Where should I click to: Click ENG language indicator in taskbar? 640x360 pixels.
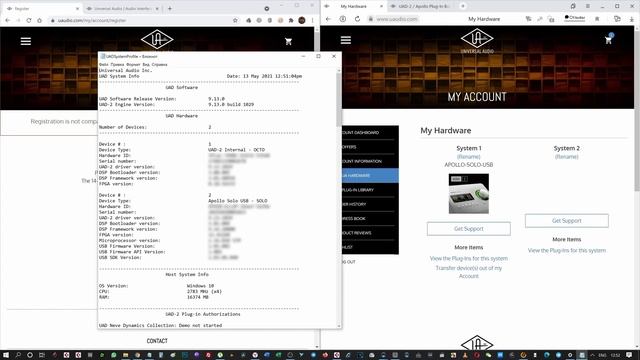pos(602,355)
